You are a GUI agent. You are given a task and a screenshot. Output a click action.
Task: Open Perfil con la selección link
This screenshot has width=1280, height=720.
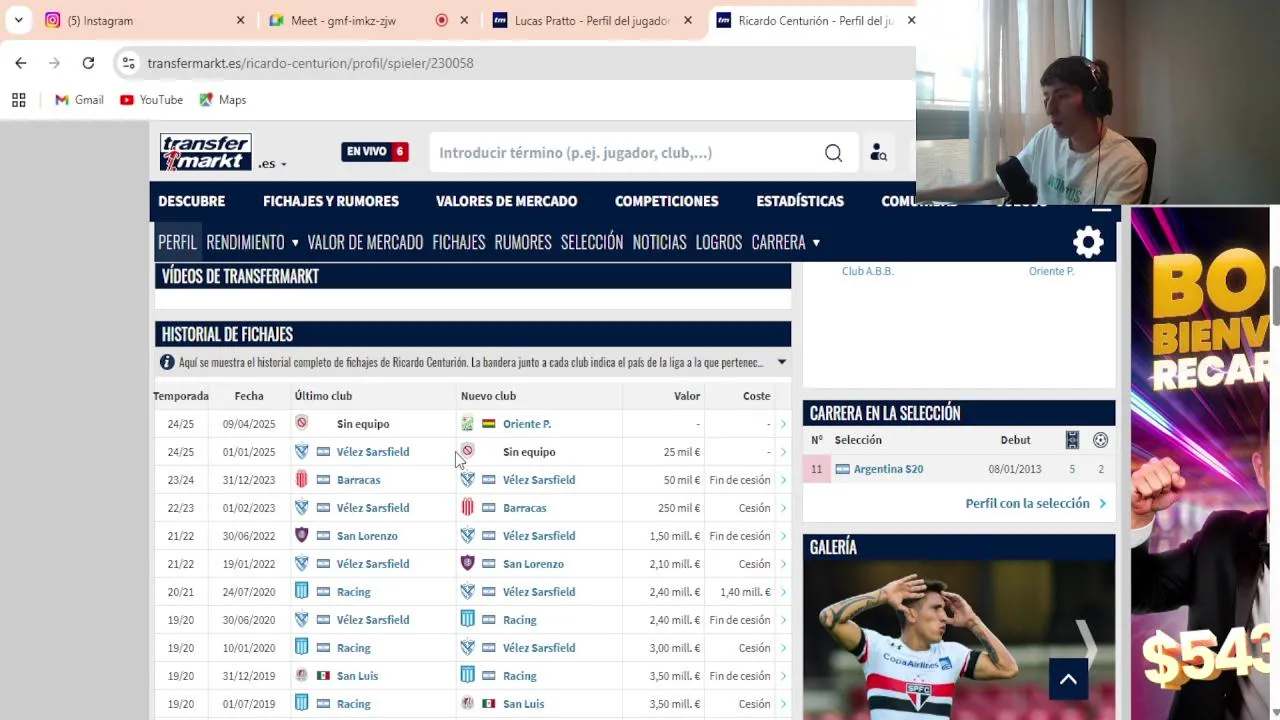coord(1036,504)
